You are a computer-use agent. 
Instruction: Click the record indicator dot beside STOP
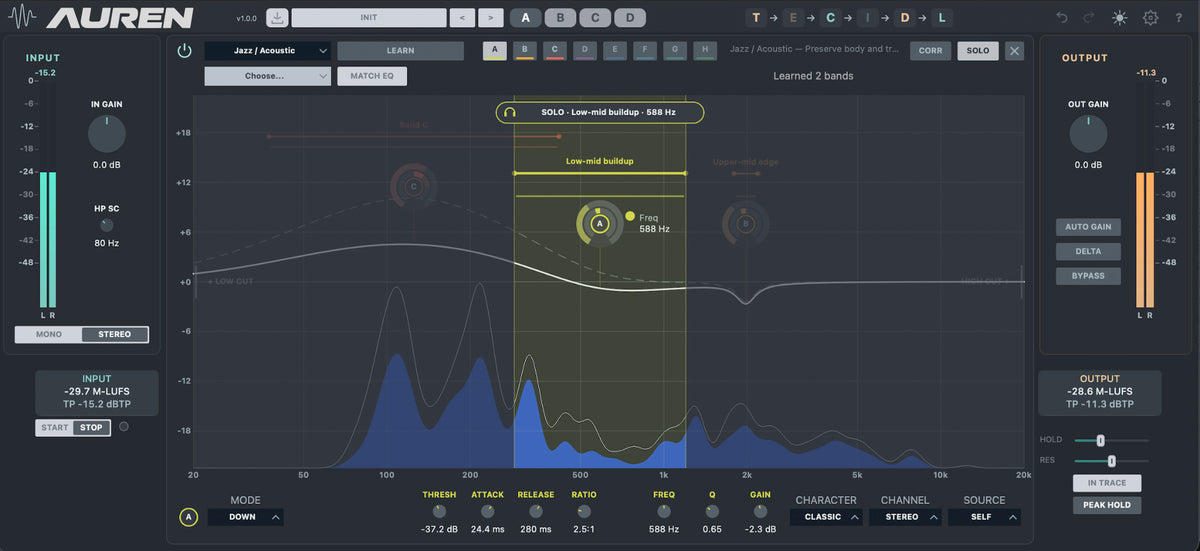click(124, 427)
